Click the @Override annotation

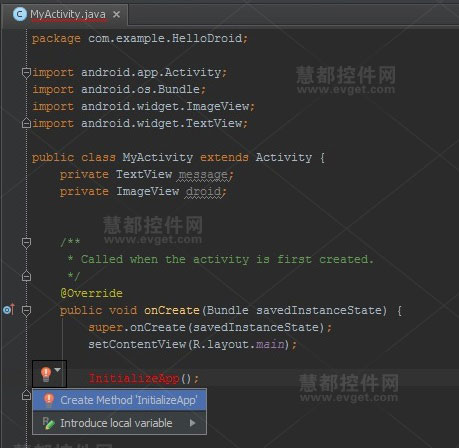(x=91, y=293)
